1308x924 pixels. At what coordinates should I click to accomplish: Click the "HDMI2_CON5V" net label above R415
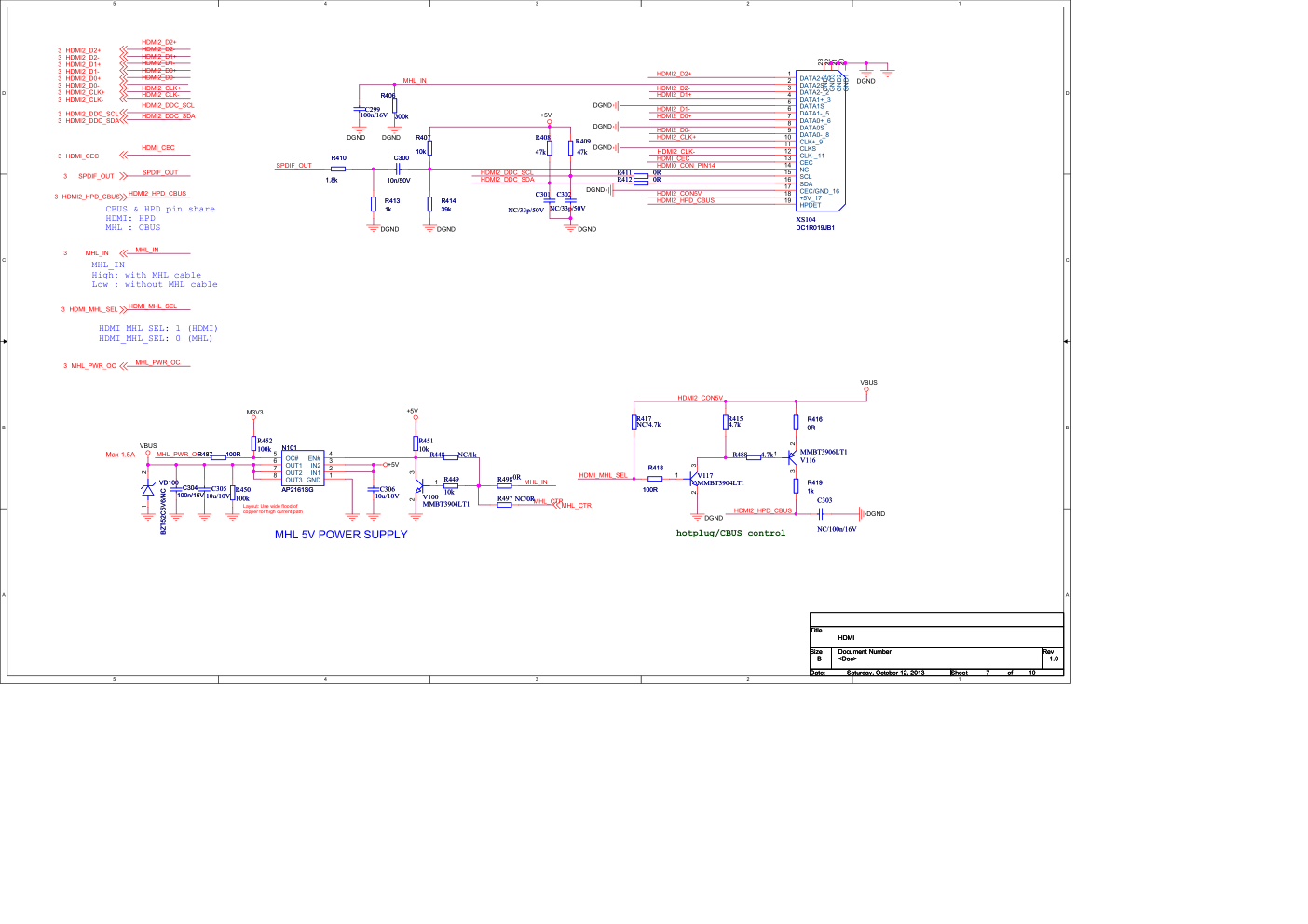[x=700, y=399]
